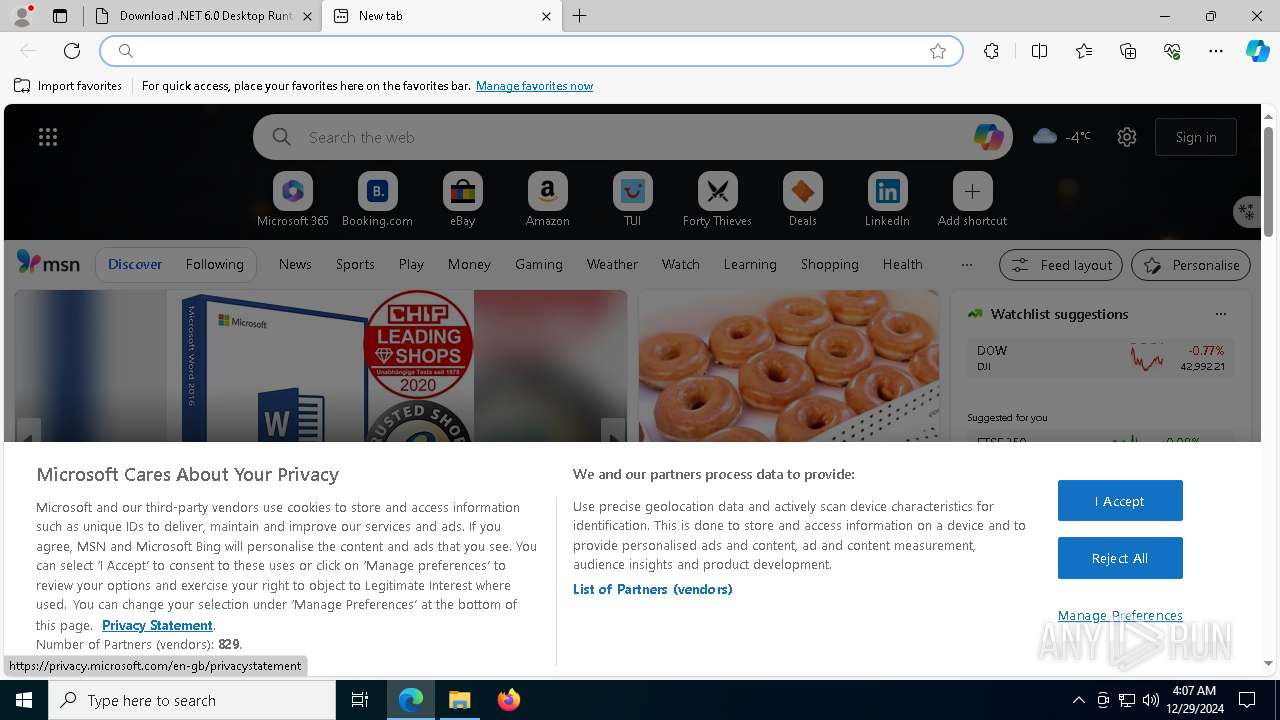Image resolution: width=1280 pixels, height=720 pixels.
Task: Click the Sign in button
Action: point(1196,137)
